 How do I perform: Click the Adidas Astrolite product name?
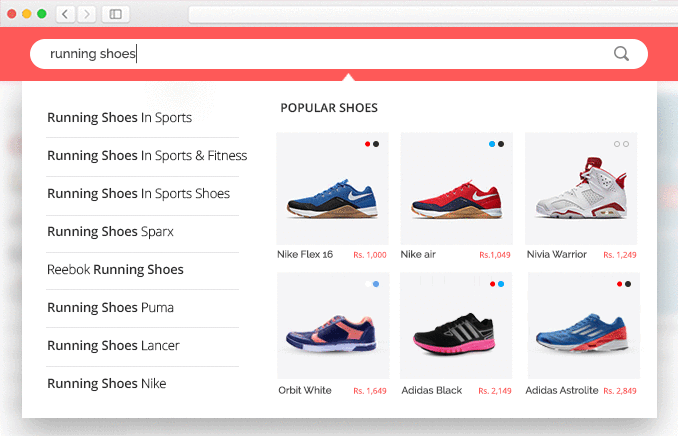[562, 390]
